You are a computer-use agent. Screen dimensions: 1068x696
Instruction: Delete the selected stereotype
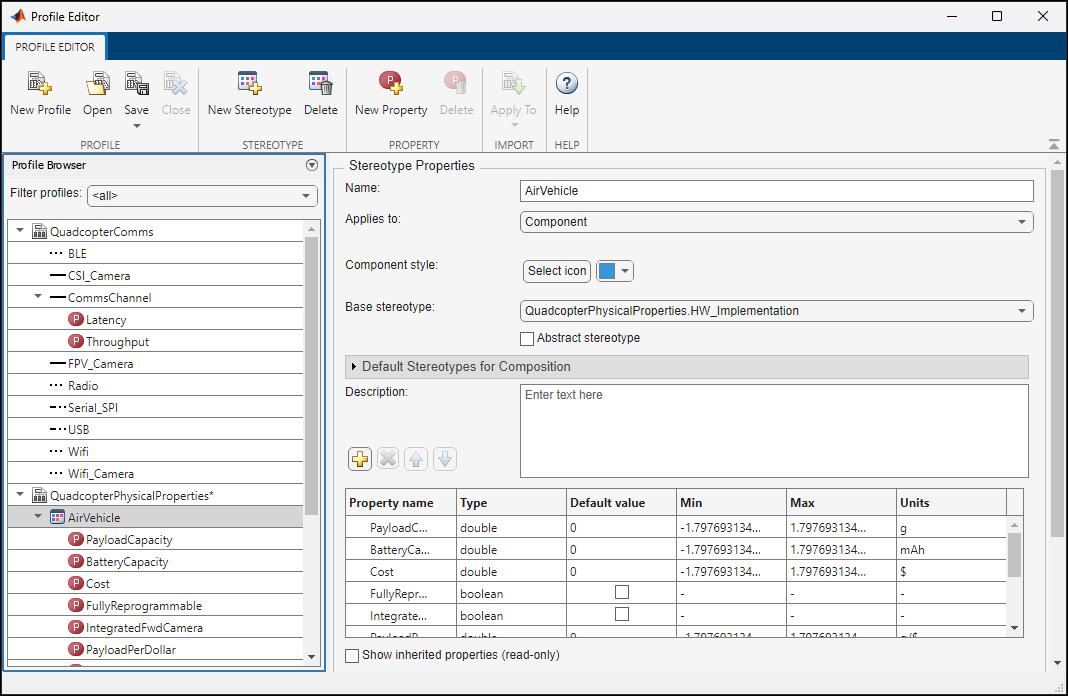click(x=320, y=95)
